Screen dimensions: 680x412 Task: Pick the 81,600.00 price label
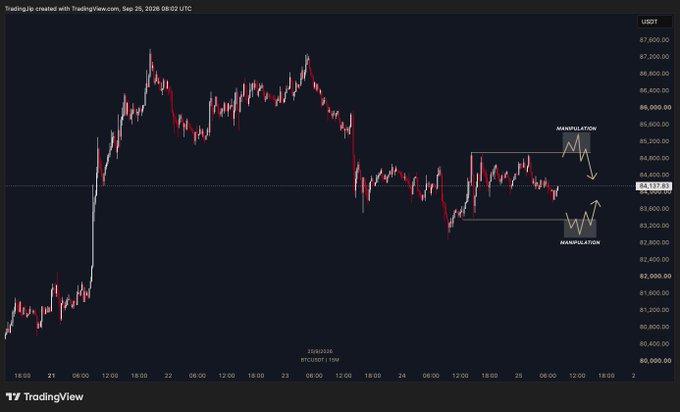[654, 293]
